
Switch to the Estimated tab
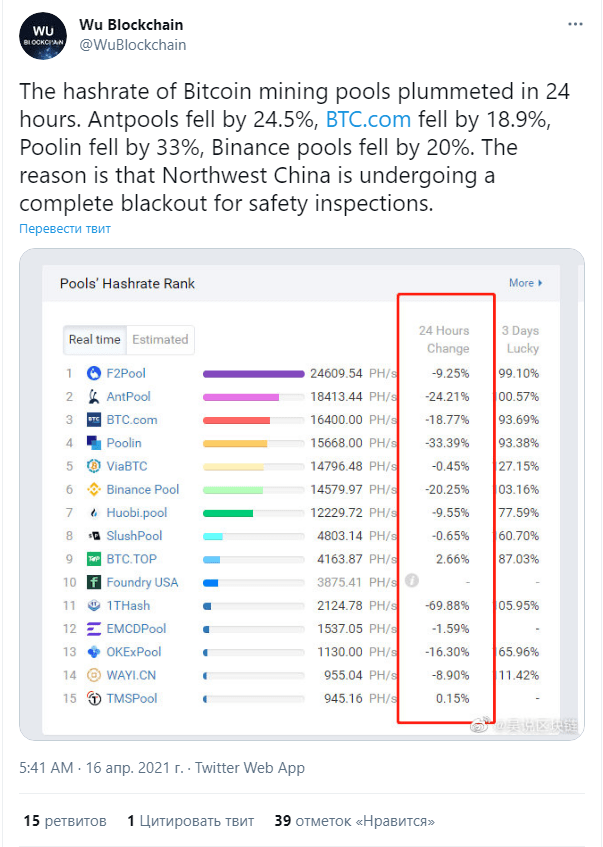coord(160,340)
